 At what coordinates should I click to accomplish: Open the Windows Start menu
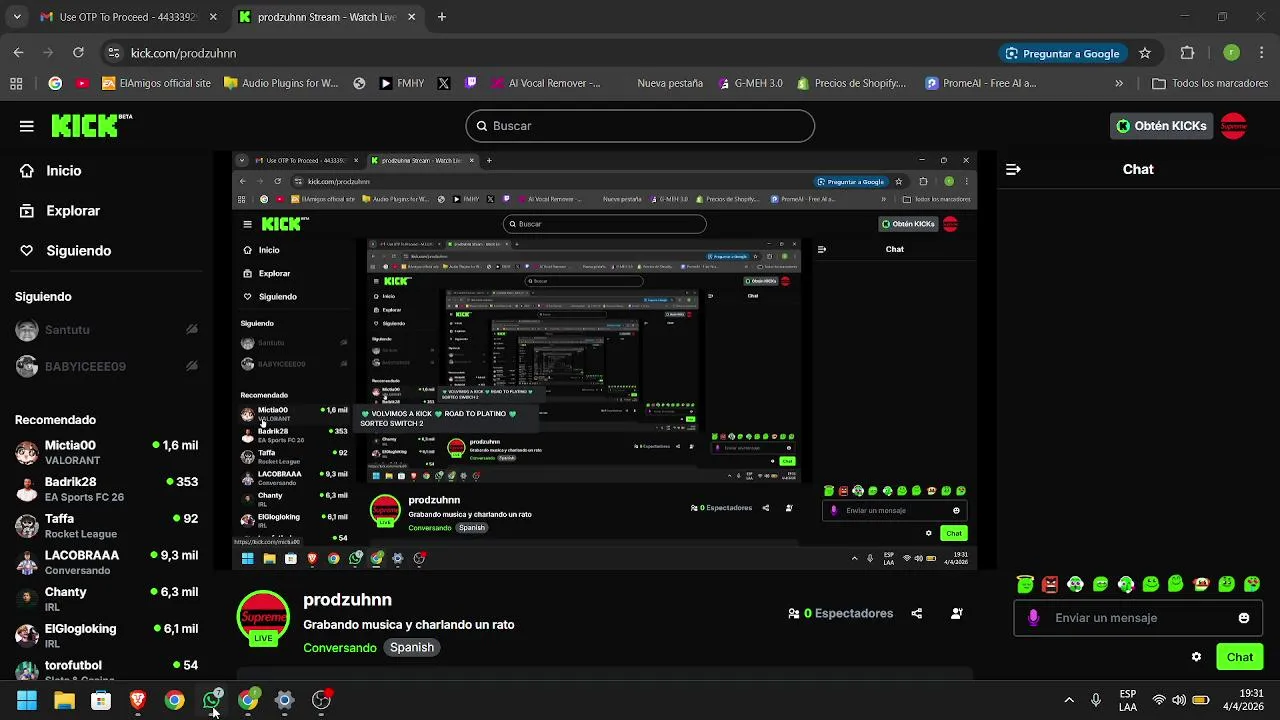tap(27, 700)
